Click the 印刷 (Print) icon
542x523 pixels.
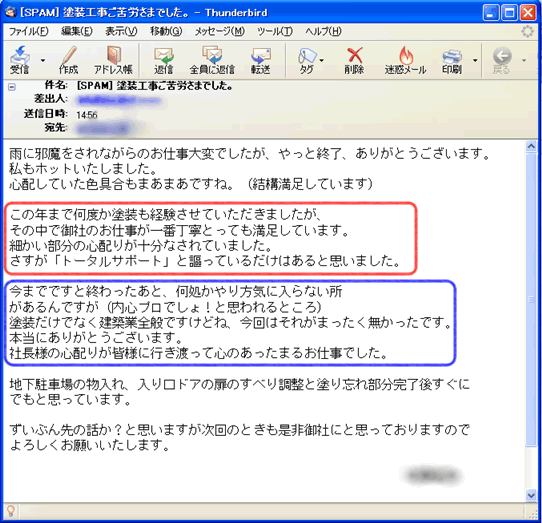click(x=452, y=60)
